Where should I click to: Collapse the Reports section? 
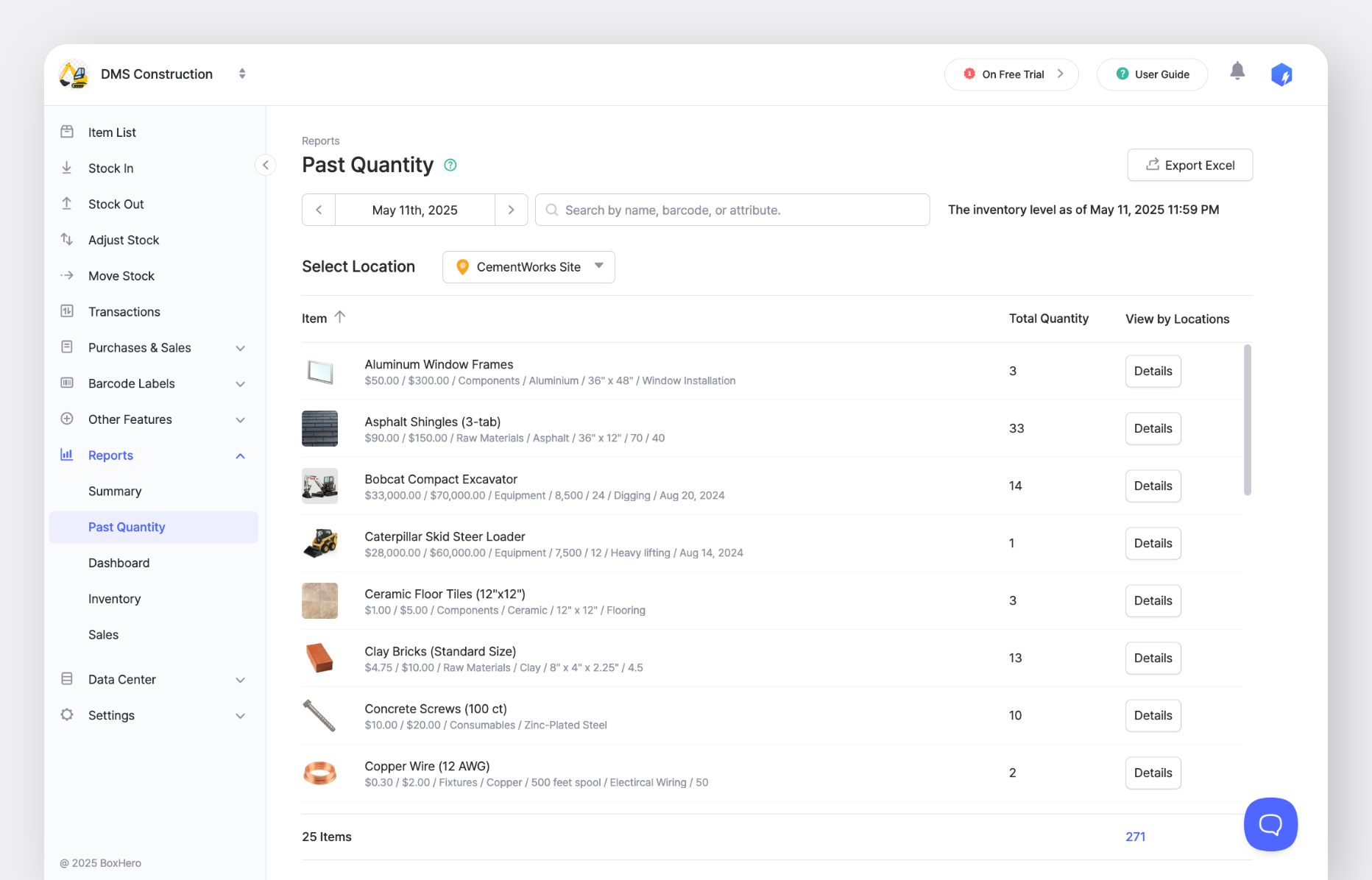pos(240,455)
